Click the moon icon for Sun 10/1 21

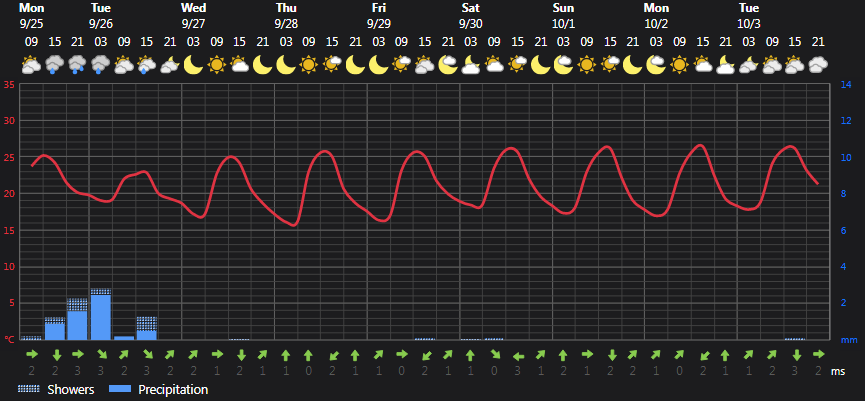point(633,65)
